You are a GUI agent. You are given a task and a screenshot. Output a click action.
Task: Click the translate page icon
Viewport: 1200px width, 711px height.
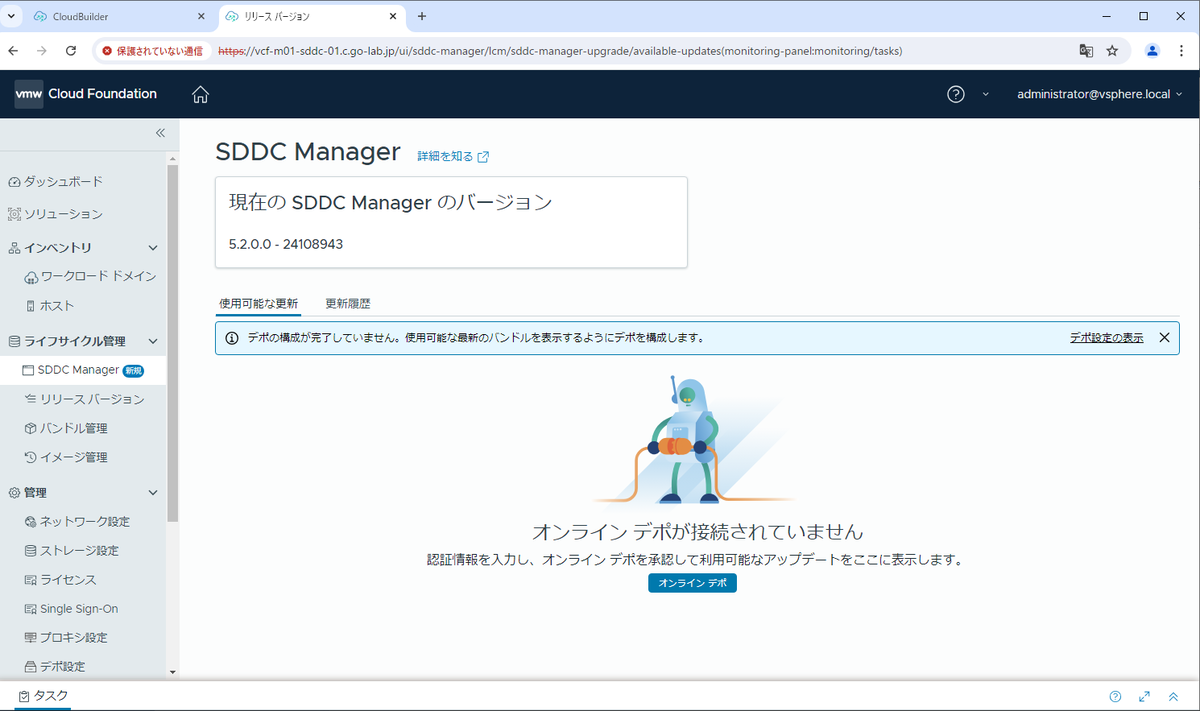pyautogui.click(x=1086, y=51)
